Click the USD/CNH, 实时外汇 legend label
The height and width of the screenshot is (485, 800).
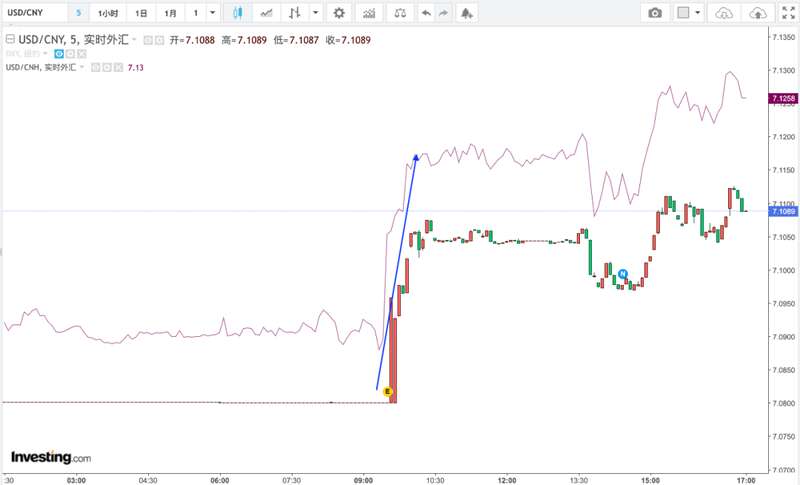click(x=41, y=67)
